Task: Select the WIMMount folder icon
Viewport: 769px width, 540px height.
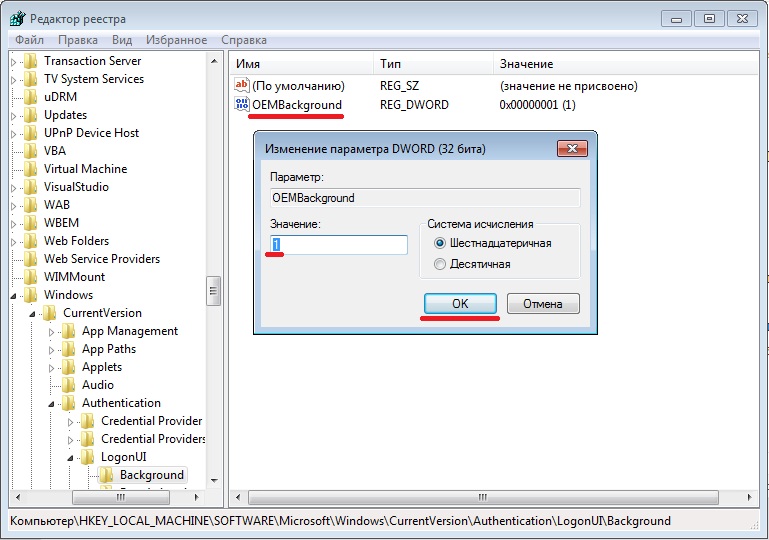Action: point(30,277)
